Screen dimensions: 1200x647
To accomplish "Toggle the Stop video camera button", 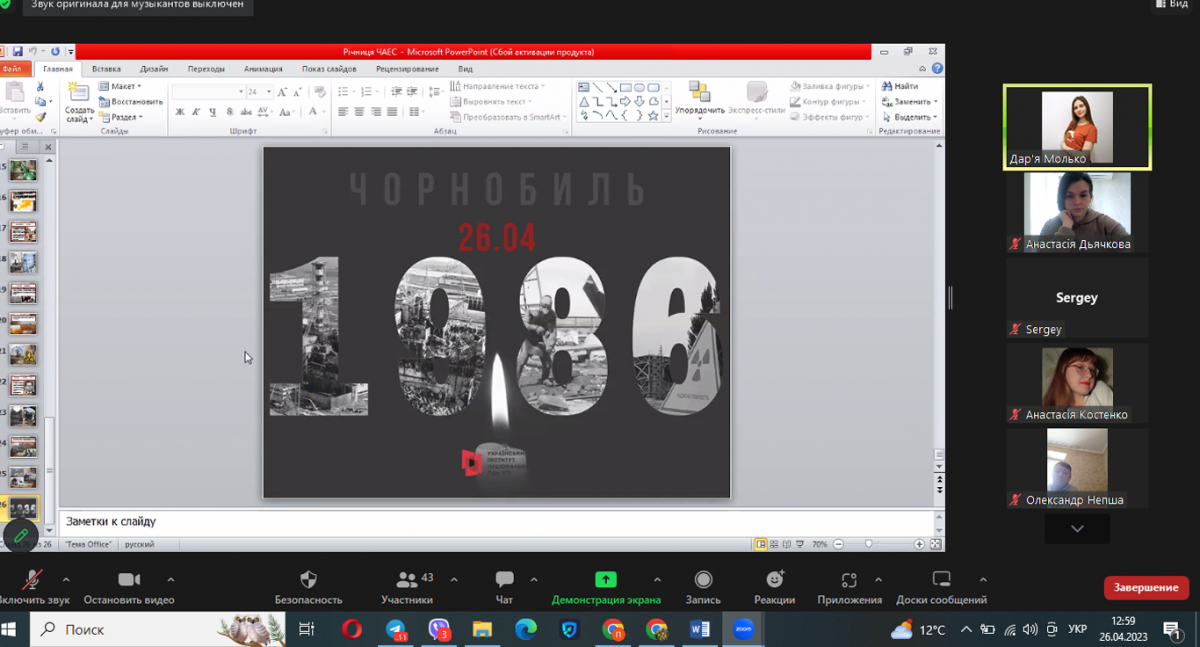I will [x=128, y=580].
